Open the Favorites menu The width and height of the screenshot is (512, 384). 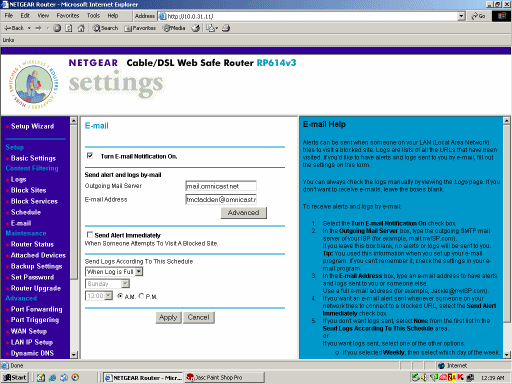click(x=68, y=16)
